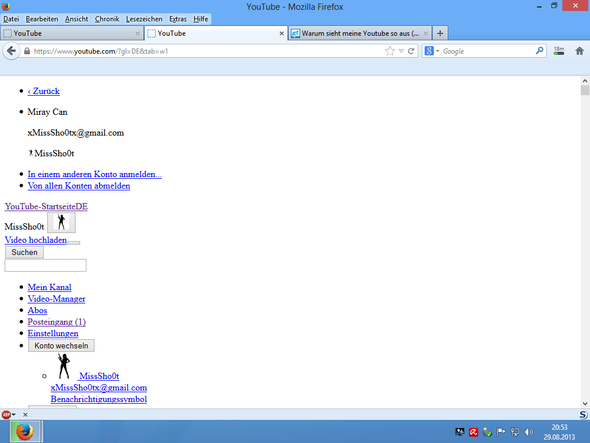Screen dimensions: 590x443
Task: Open the downloads indicator icon
Action: click(x=559, y=51)
